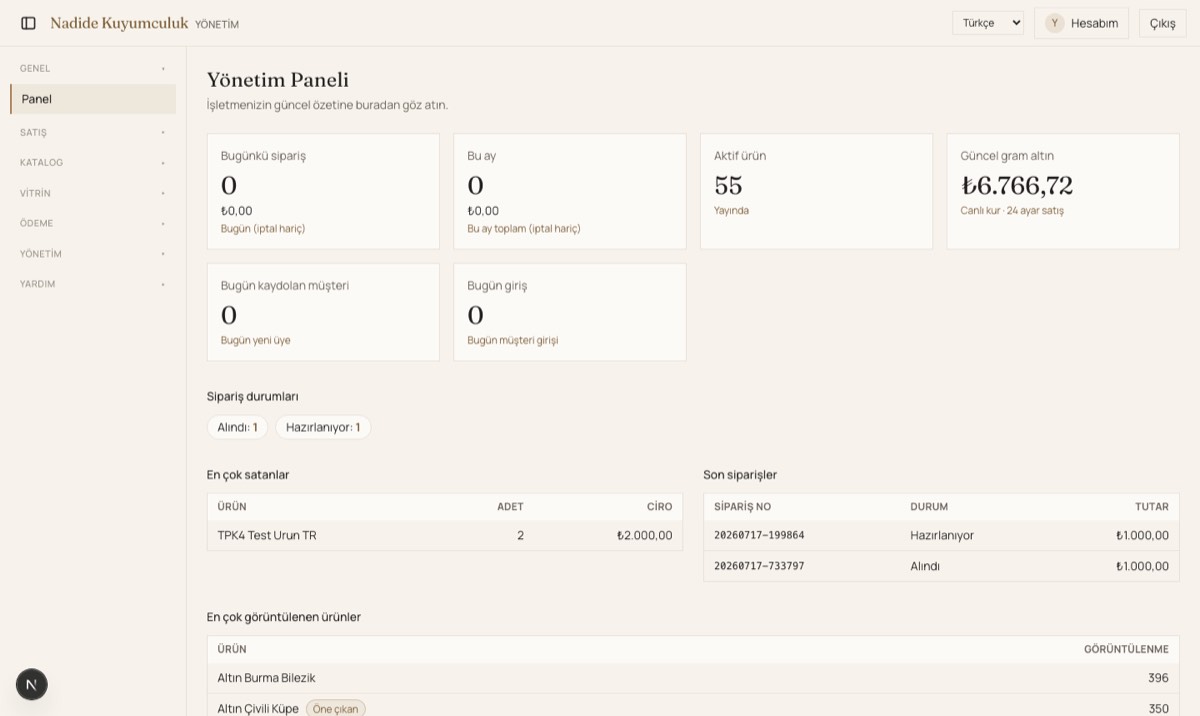Image resolution: width=1200 pixels, height=716 pixels.
Task: Open the Hesabım account button
Action: [1081, 23]
